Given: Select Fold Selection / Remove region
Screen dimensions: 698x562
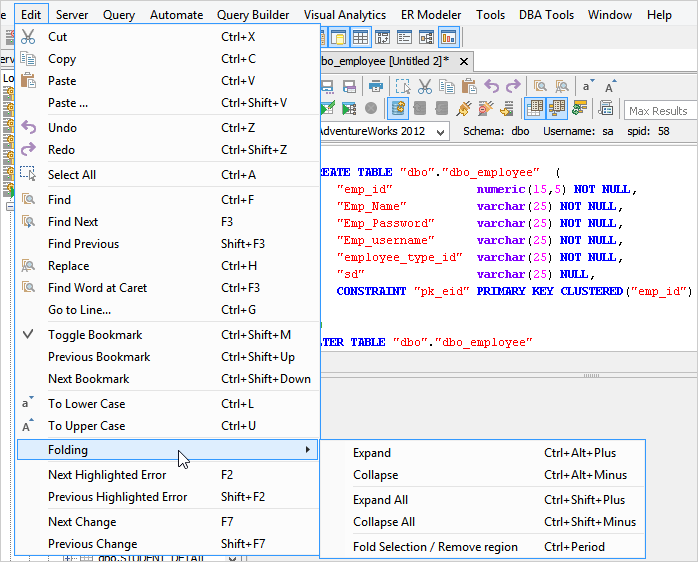Looking at the screenshot, I should [435, 547].
